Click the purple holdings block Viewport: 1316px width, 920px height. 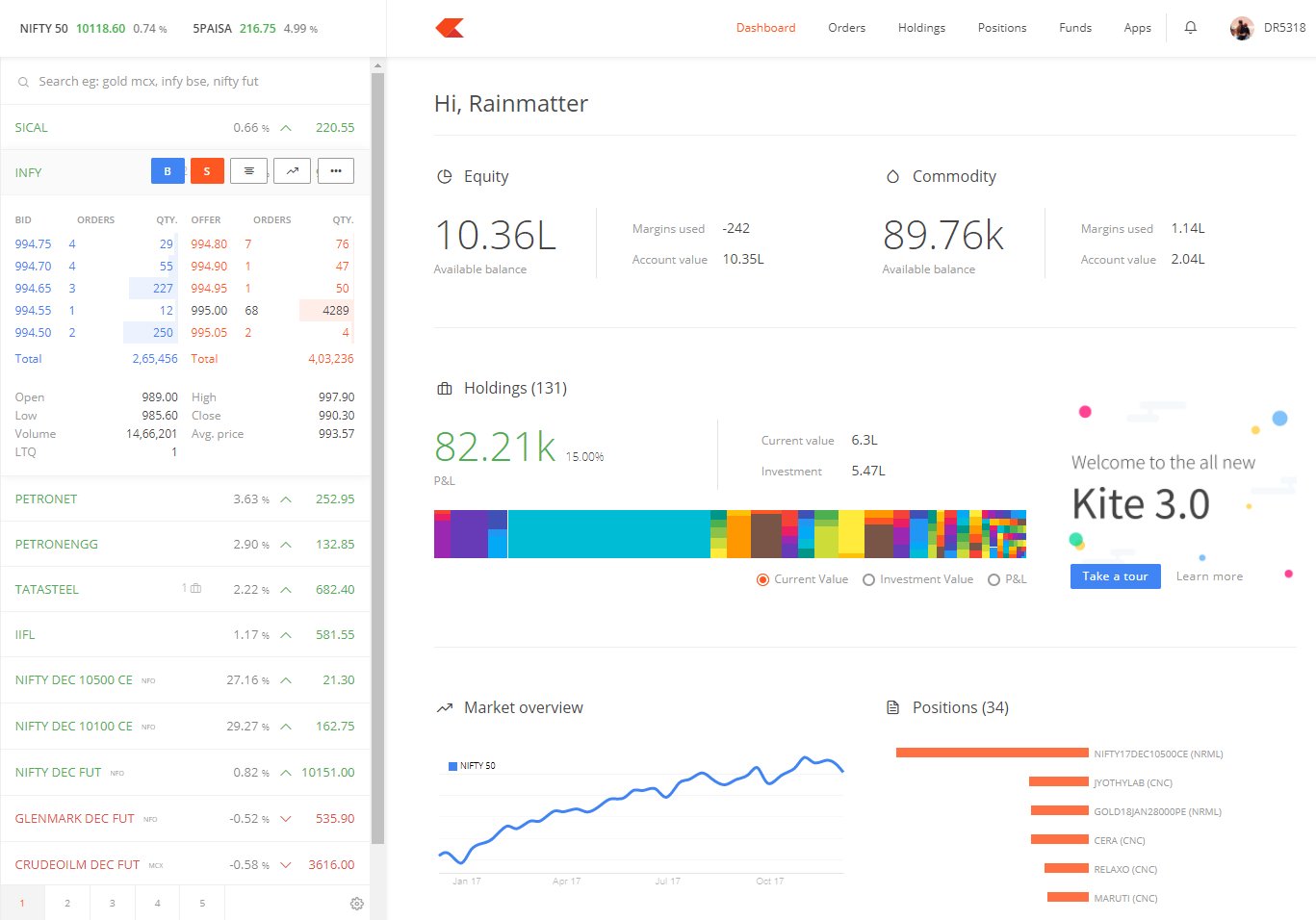pos(469,534)
